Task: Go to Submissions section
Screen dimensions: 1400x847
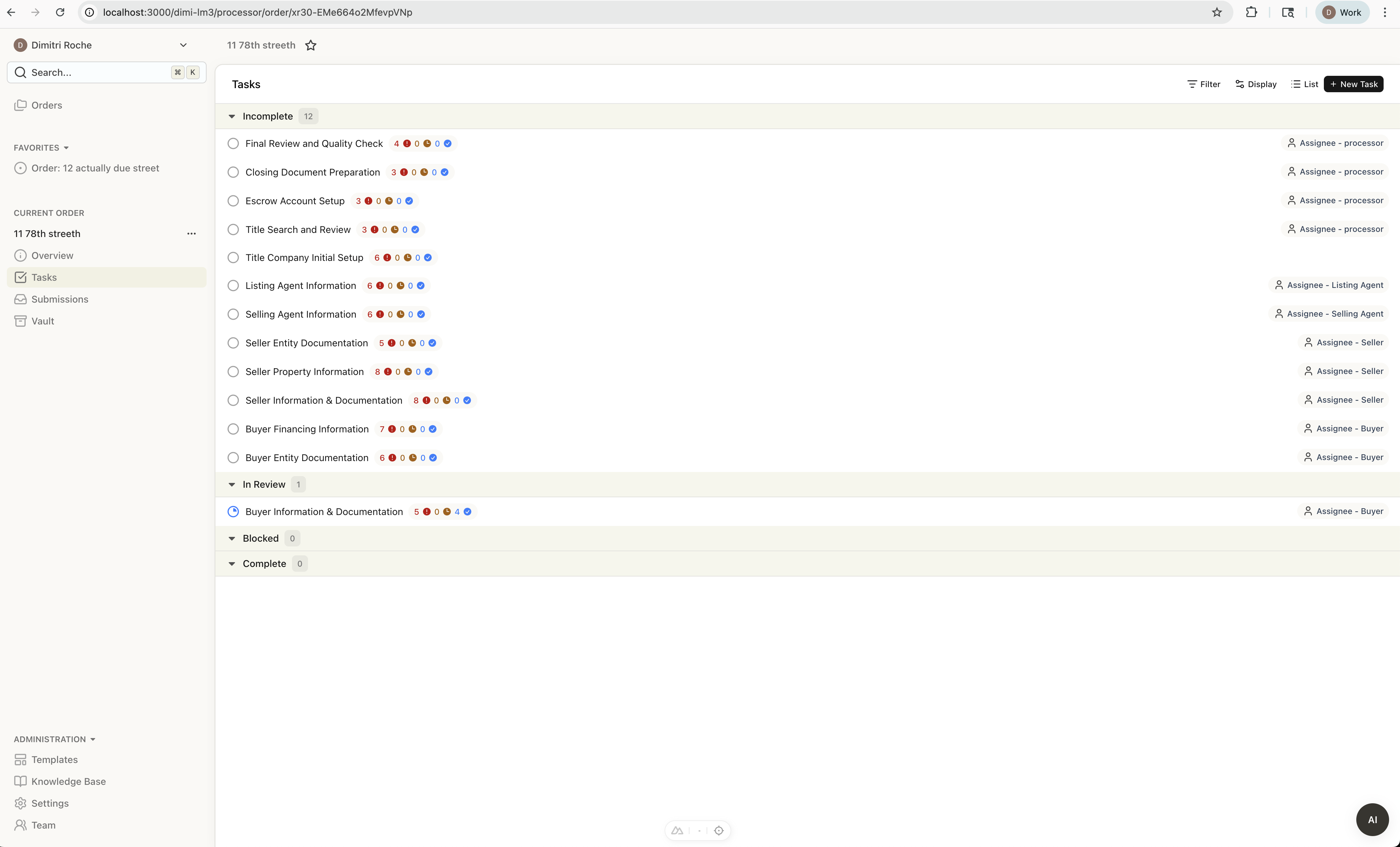Action: (60, 300)
